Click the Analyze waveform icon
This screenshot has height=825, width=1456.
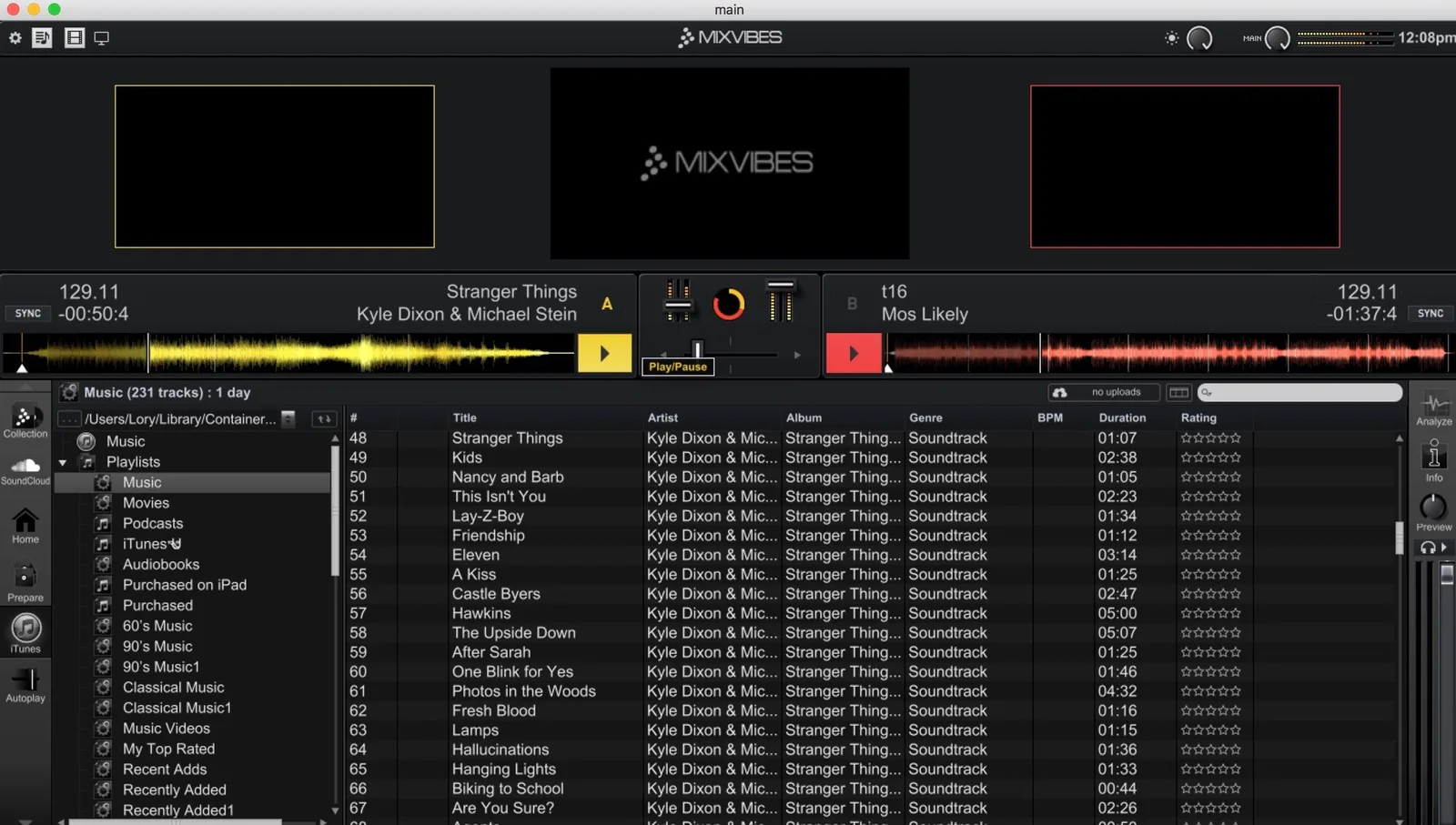pyautogui.click(x=1434, y=409)
